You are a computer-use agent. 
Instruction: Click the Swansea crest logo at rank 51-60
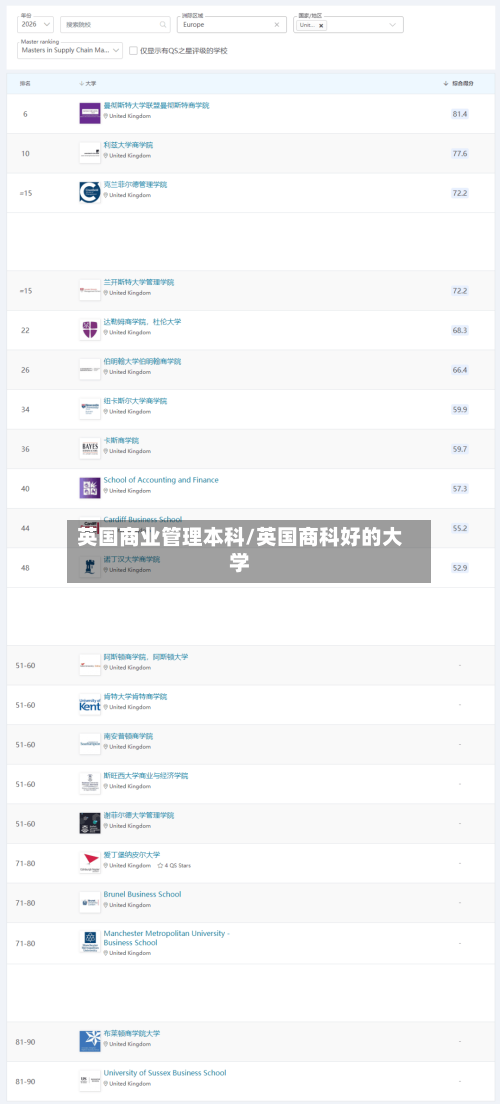pos(90,783)
